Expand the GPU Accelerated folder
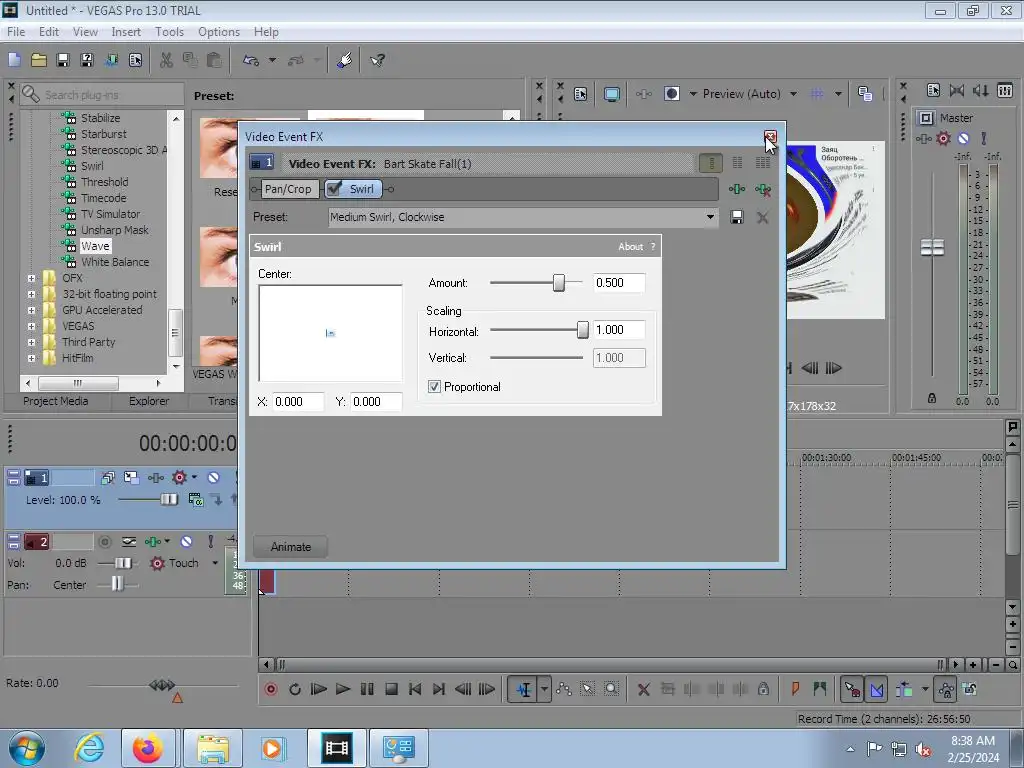The image size is (1024, 768). pyautogui.click(x=31, y=310)
